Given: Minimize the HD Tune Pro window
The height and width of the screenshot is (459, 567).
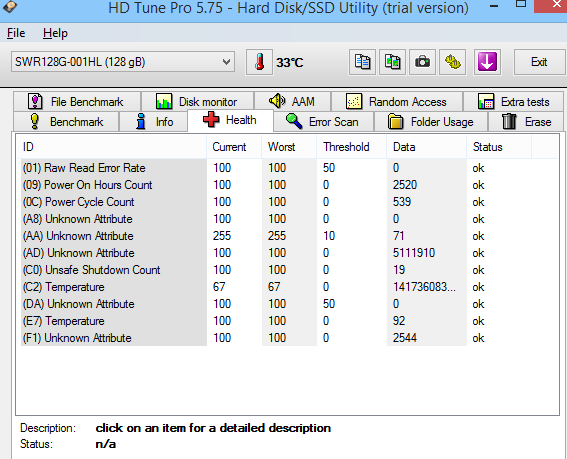Looking at the screenshot, I should click(494, 6).
